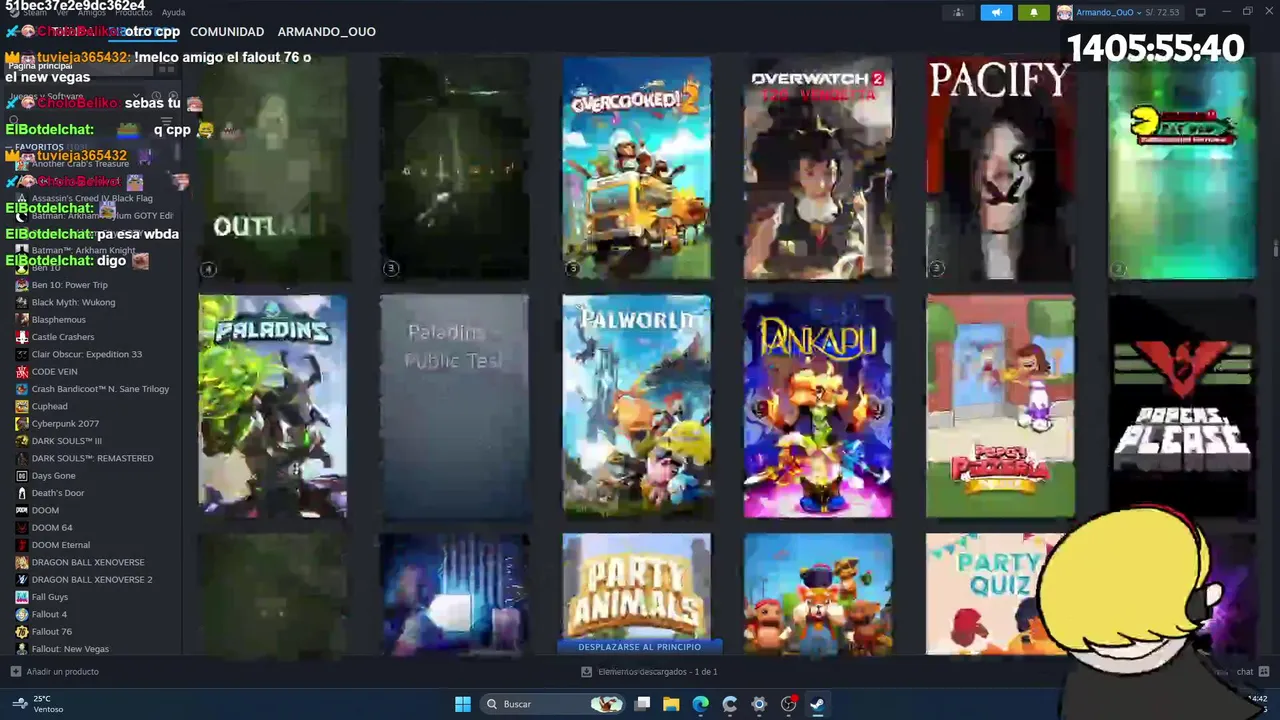Select the Paladins game cover
Viewport: 1280px width, 720px height.
click(273, 406)
